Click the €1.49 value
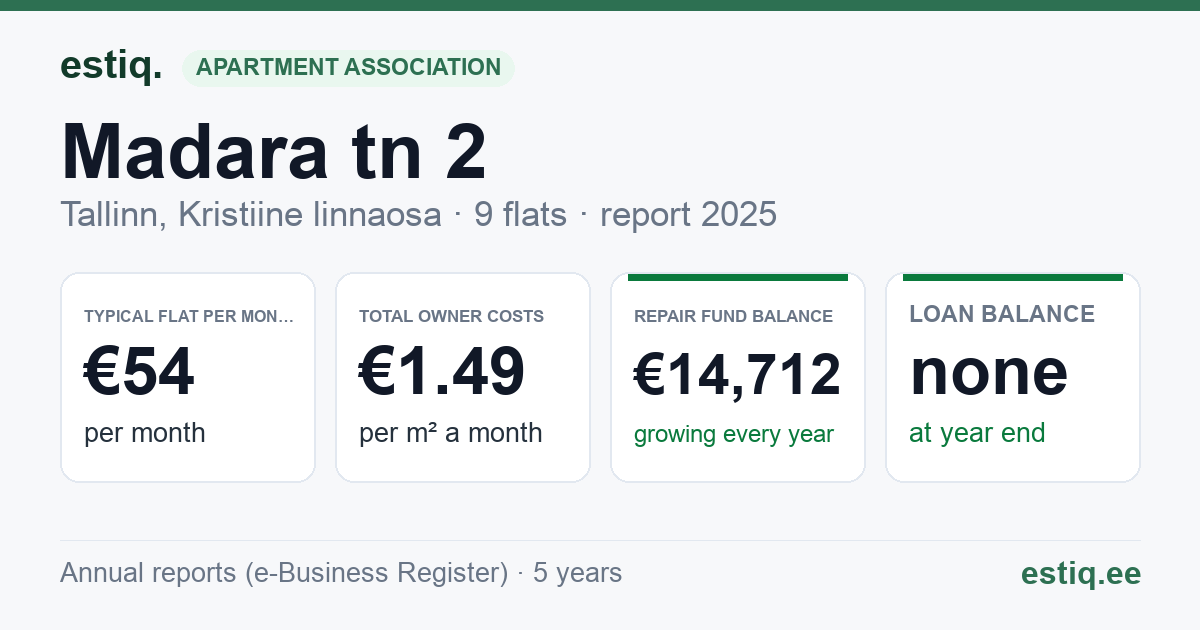Image resolution: width=1200 pixels, height=630 pixels. coord(442,372)
